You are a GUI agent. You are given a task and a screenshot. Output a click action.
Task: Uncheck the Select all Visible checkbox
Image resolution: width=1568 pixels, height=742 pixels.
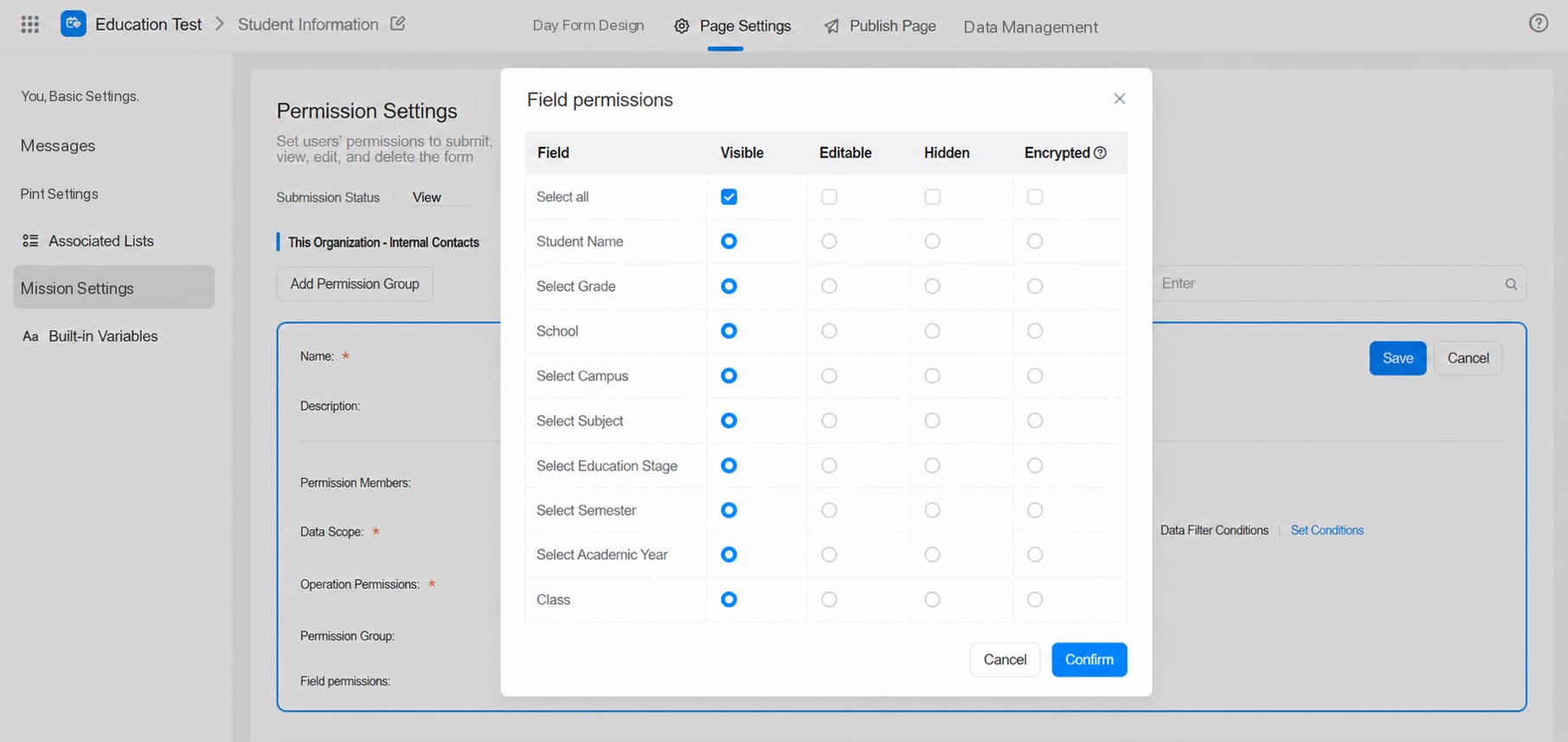[729, 197]
